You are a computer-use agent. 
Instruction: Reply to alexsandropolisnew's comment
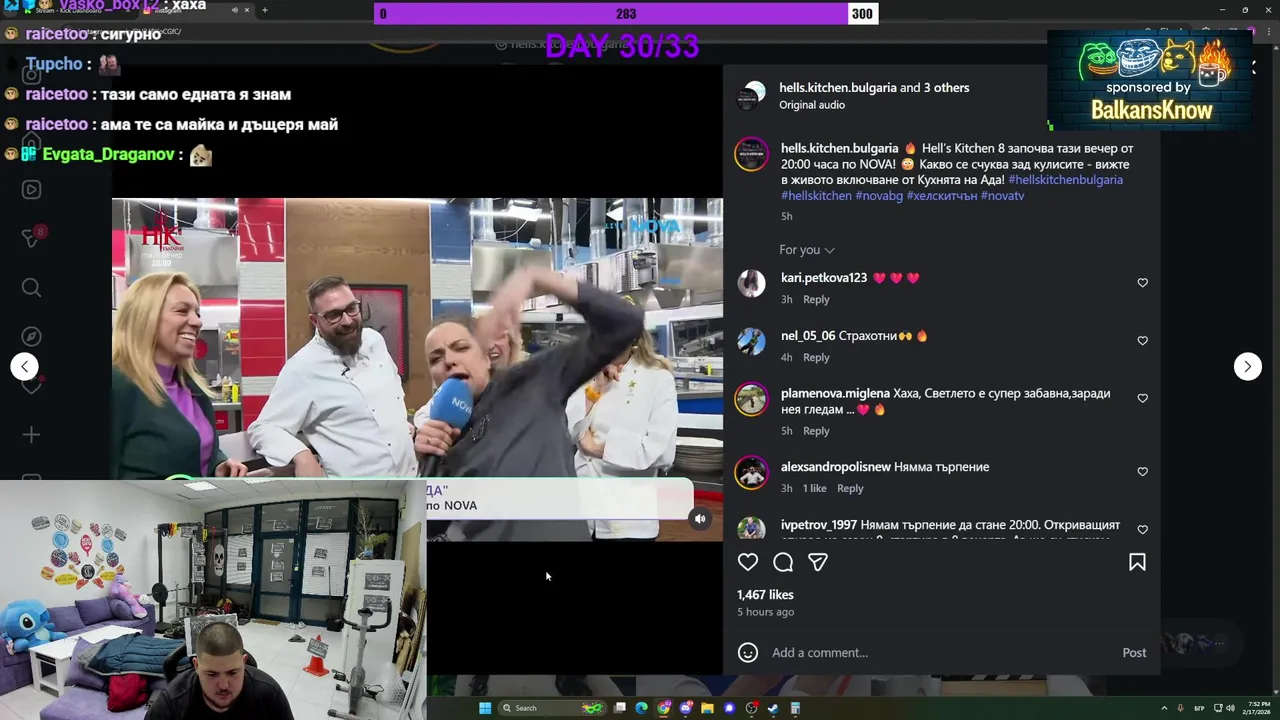pyautogui.click(x=850, y=489)
